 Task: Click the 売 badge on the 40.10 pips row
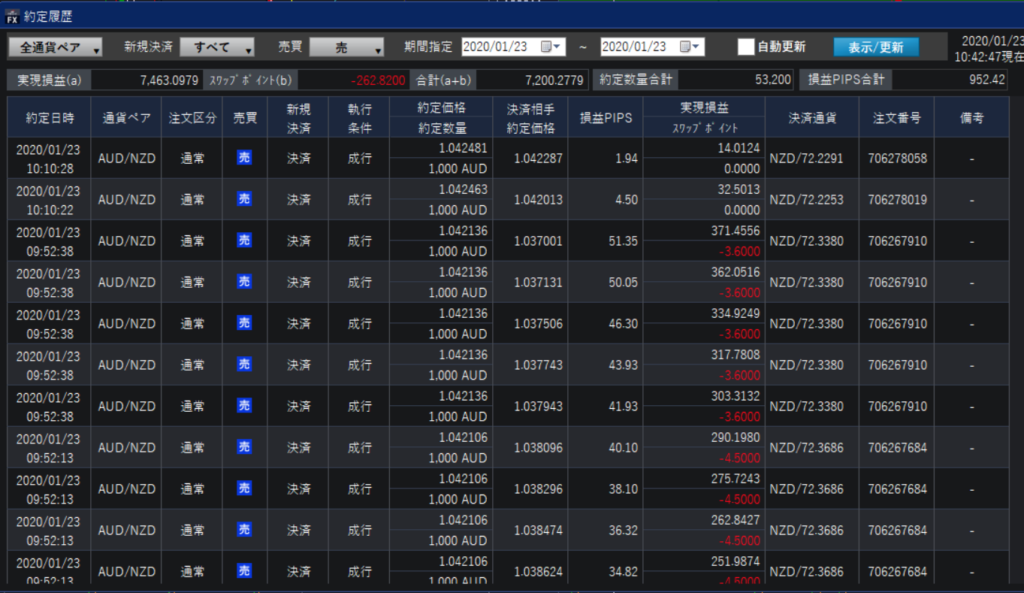(245, 447)
